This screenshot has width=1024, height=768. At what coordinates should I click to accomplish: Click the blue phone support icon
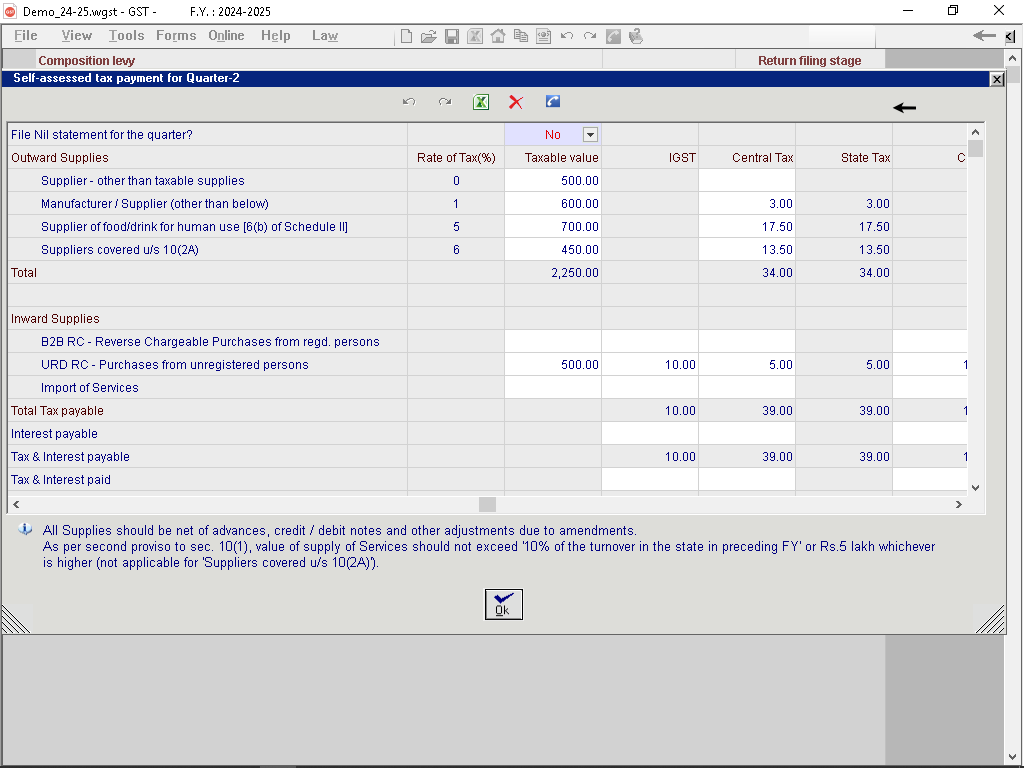[x=553, y=102]
